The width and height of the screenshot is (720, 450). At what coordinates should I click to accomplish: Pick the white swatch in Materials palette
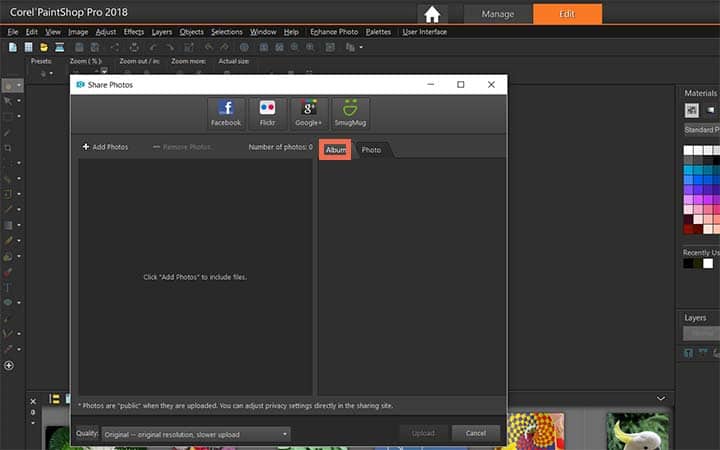click(688, 150)
